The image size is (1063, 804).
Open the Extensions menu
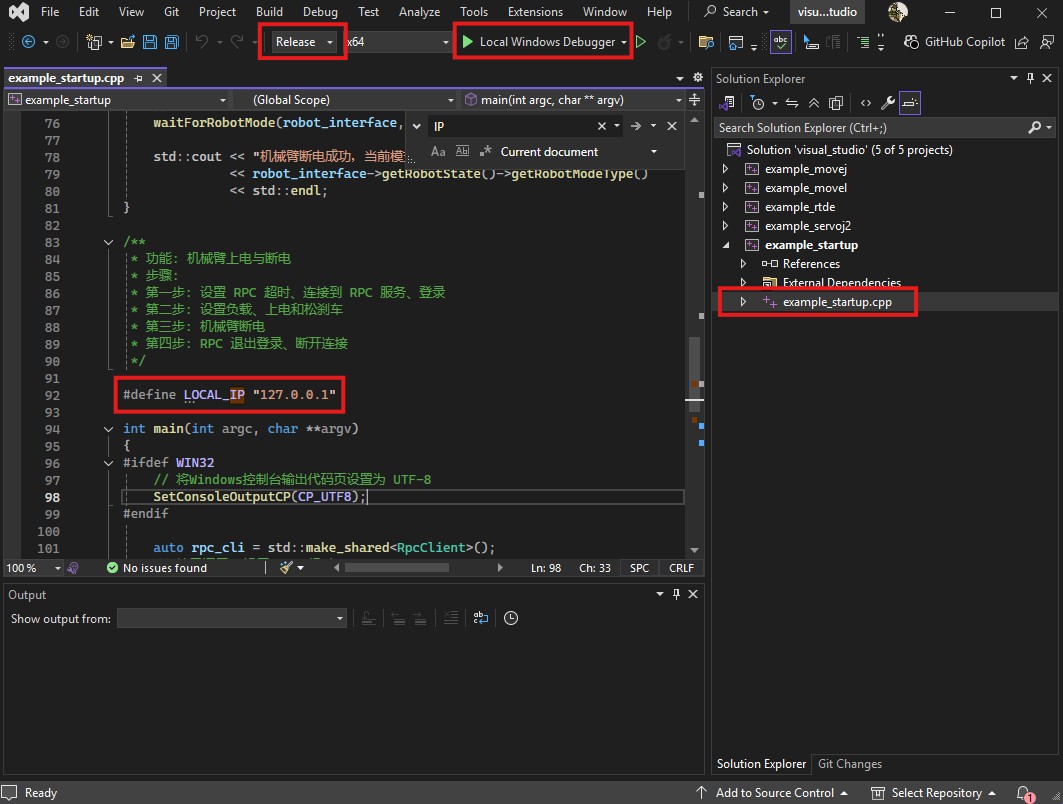535,12
